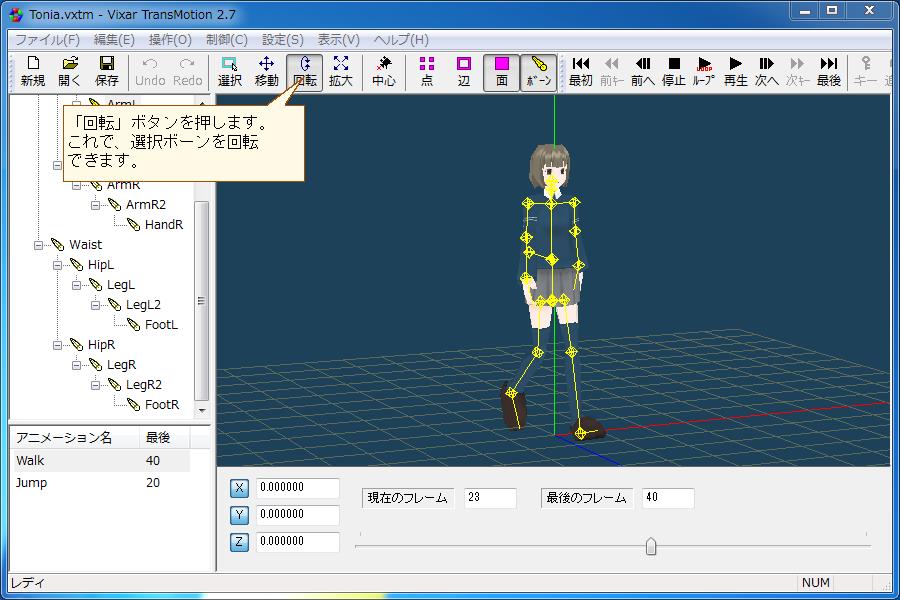Select the 拡大 scale tool
The width and height of the screenshot is (900, 600).
[x=340, y=71]
